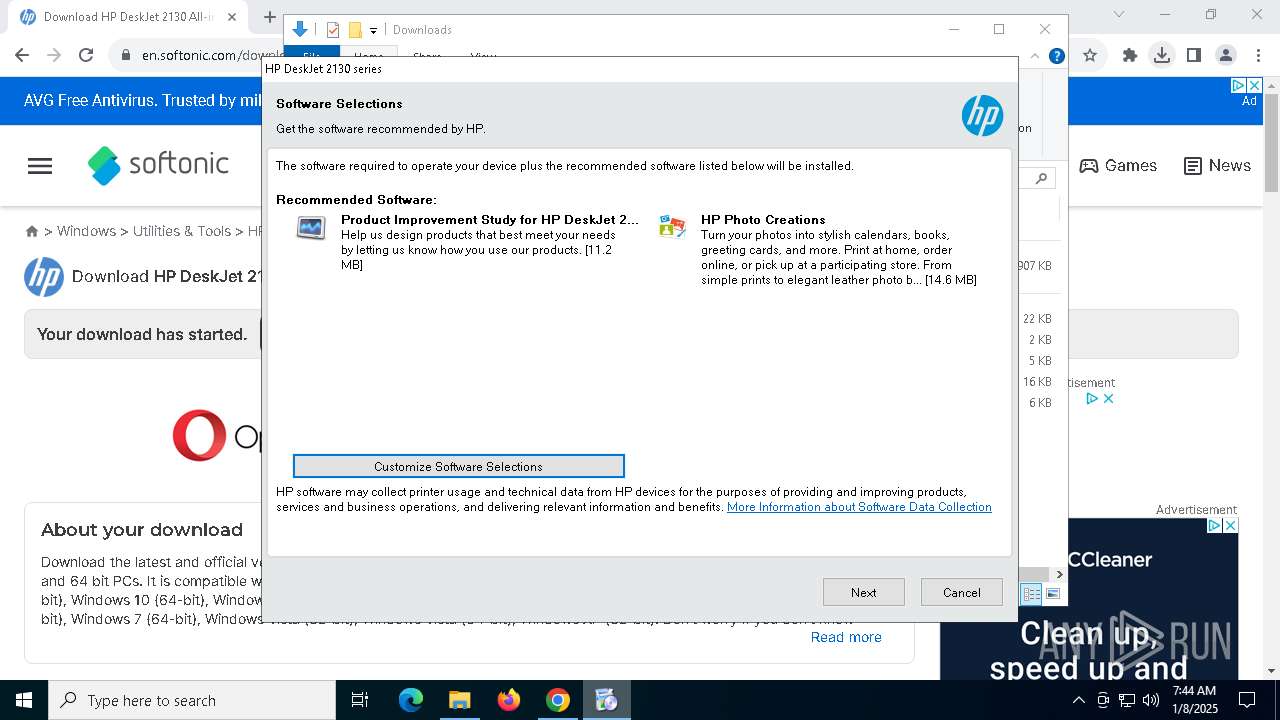Toggle Chrome side panel icon
This screenshot has width=1280, height=720.
(1194, 55)
